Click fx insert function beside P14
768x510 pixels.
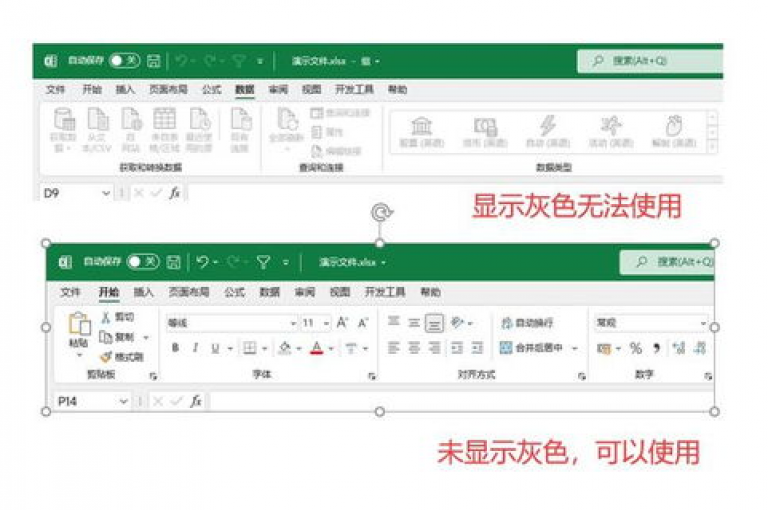195,402
